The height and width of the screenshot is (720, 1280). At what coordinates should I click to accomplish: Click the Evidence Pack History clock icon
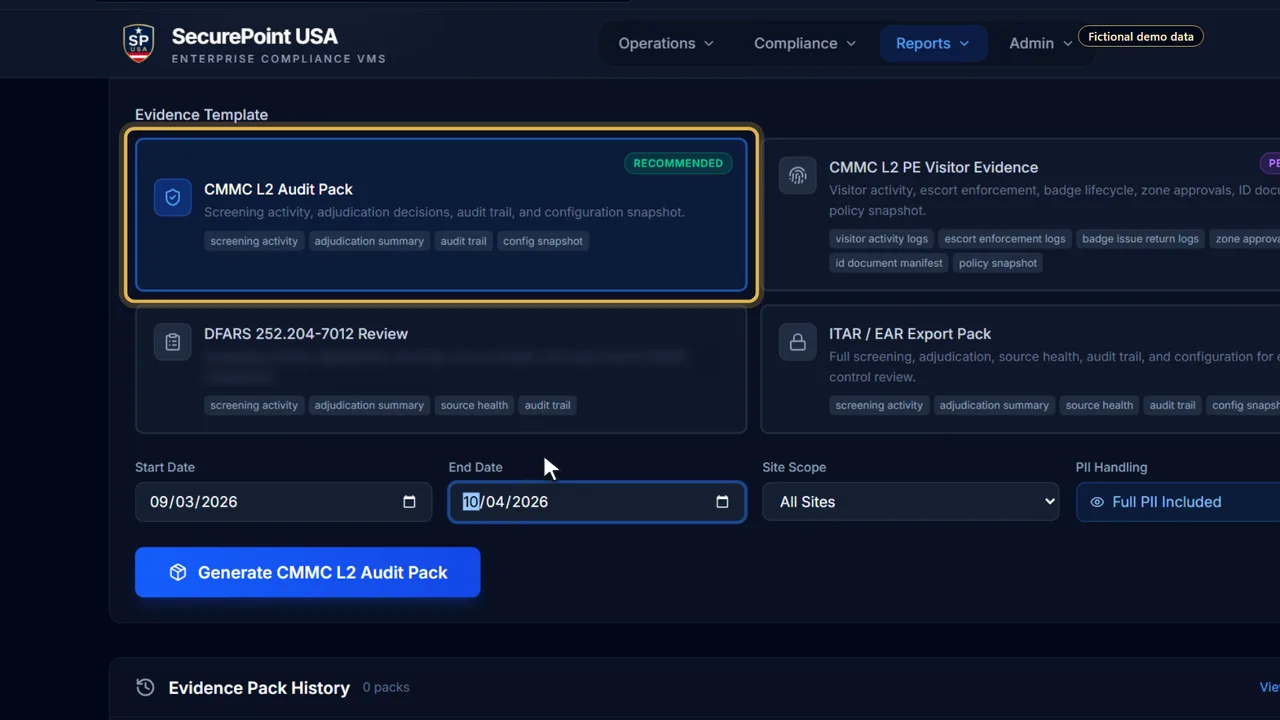(x=145, y=687)
